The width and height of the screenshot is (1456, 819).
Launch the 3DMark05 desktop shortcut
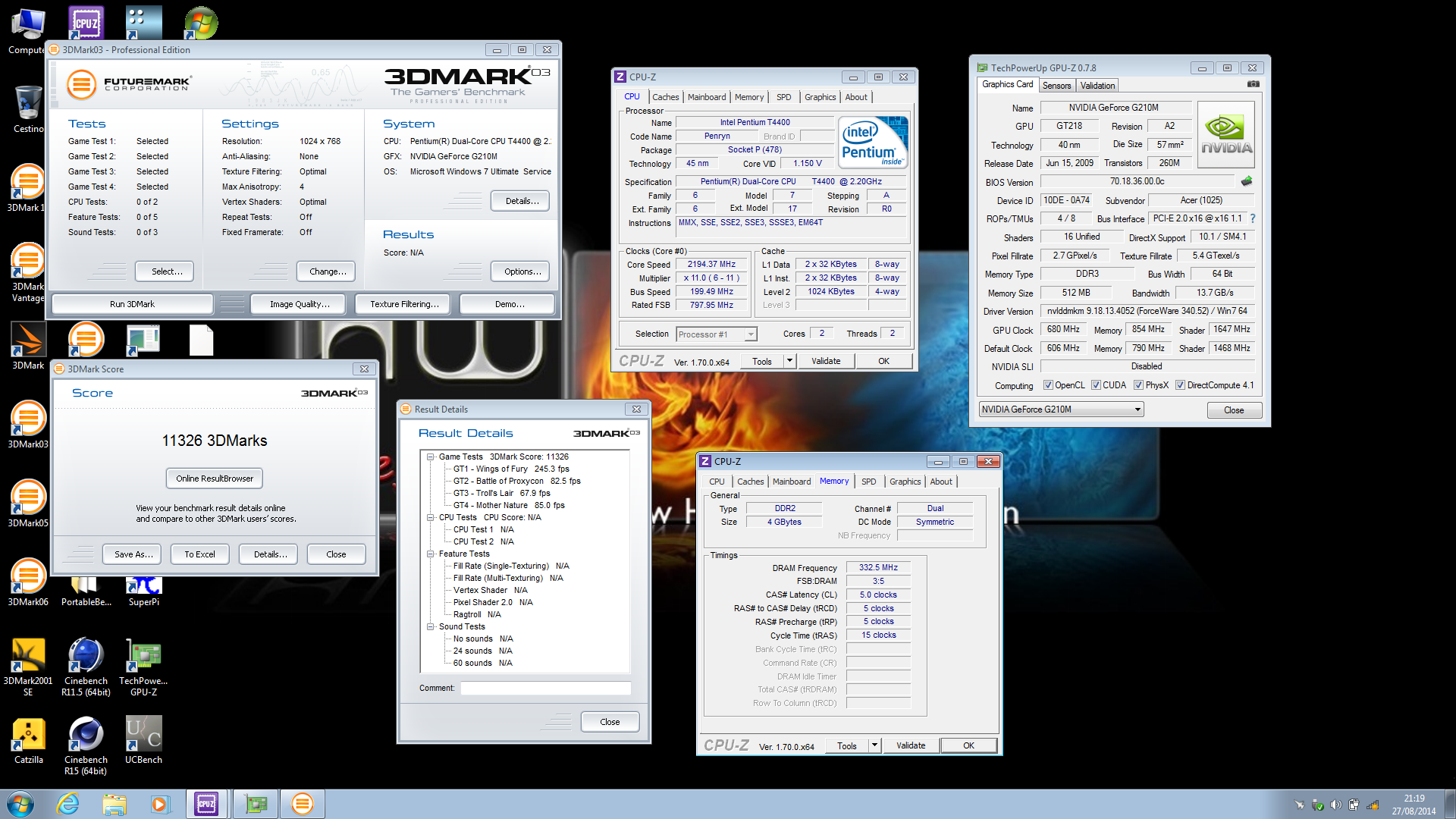pos(28,503)
